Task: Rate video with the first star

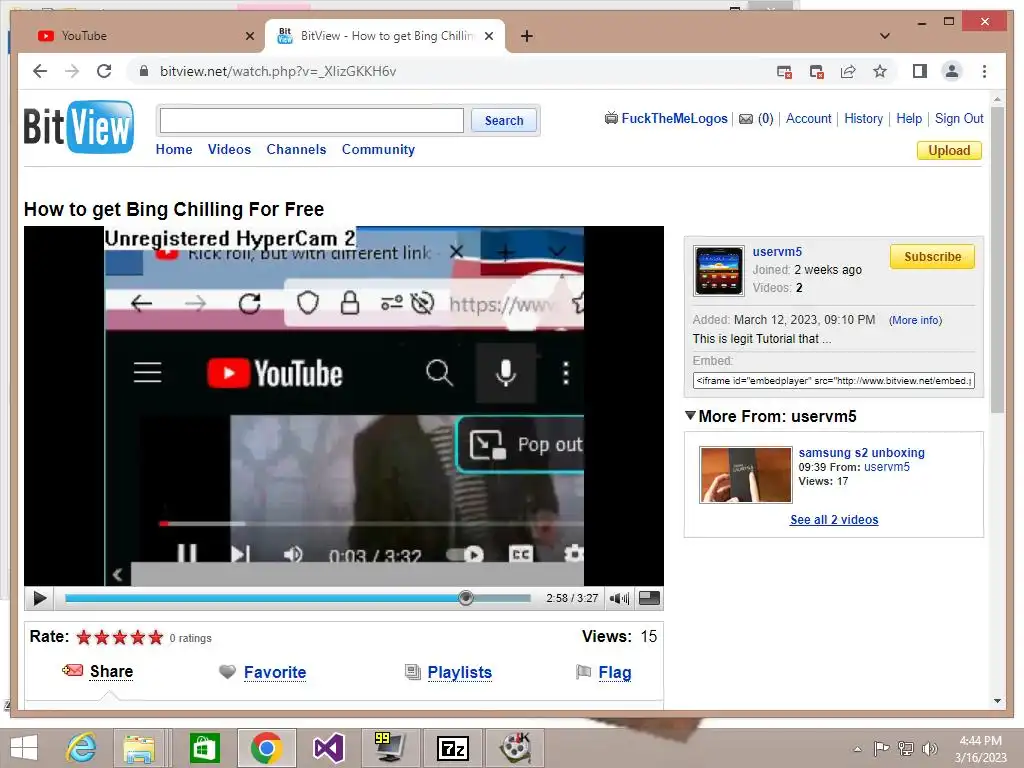Action: click(x=84, y=637)
